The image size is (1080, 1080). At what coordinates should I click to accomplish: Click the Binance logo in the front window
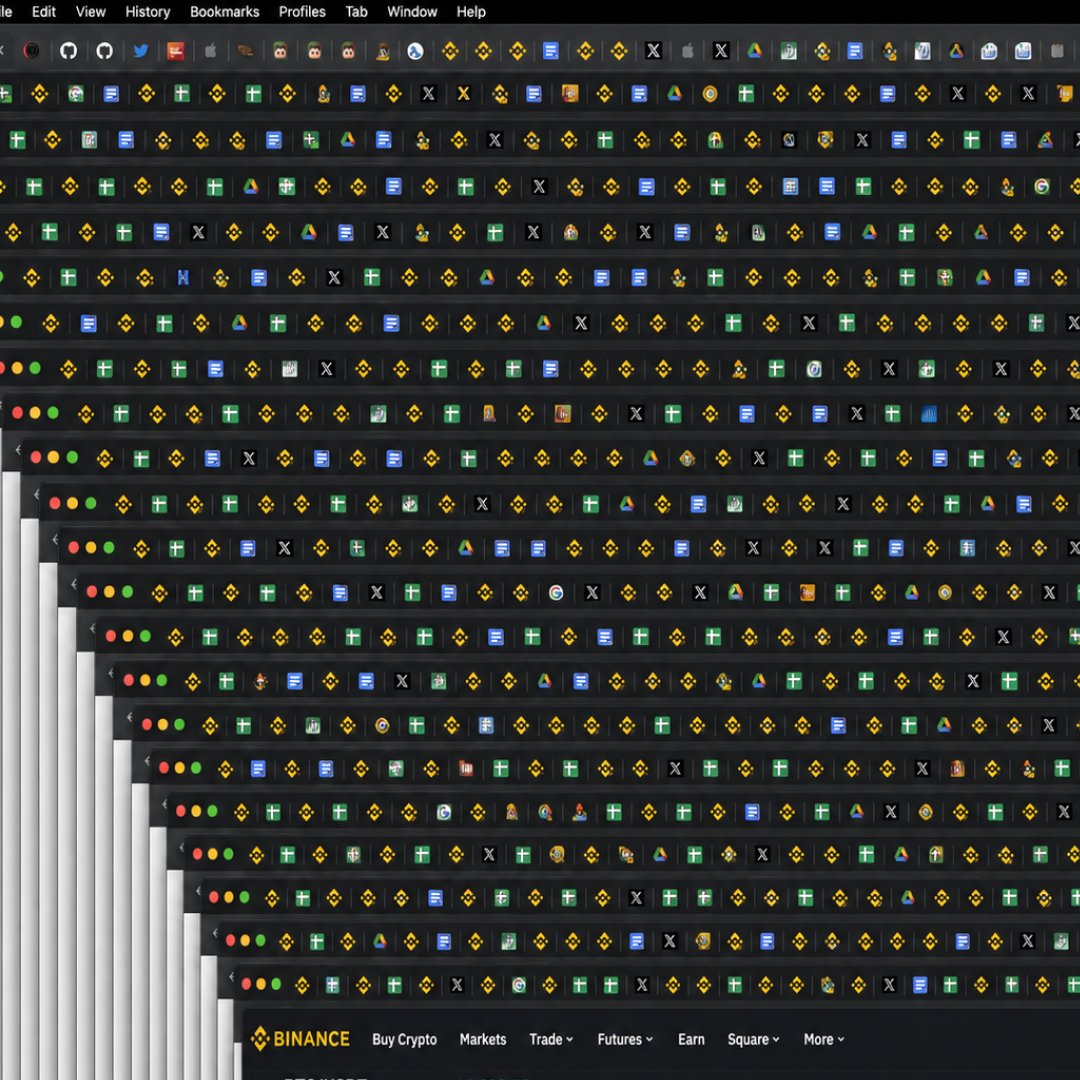(300, 1039)
